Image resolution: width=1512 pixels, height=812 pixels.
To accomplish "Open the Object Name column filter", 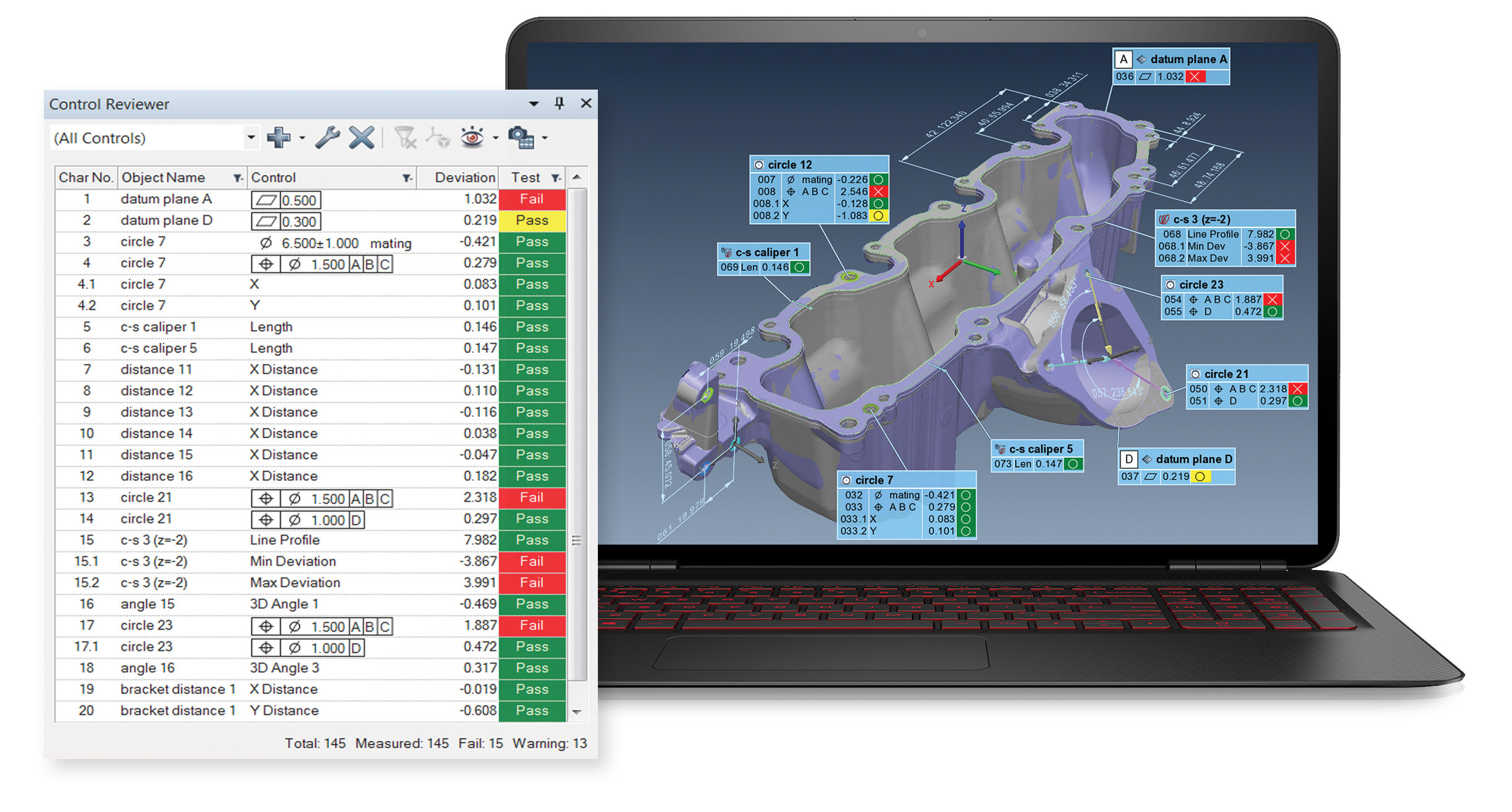I will click(238, 178).
